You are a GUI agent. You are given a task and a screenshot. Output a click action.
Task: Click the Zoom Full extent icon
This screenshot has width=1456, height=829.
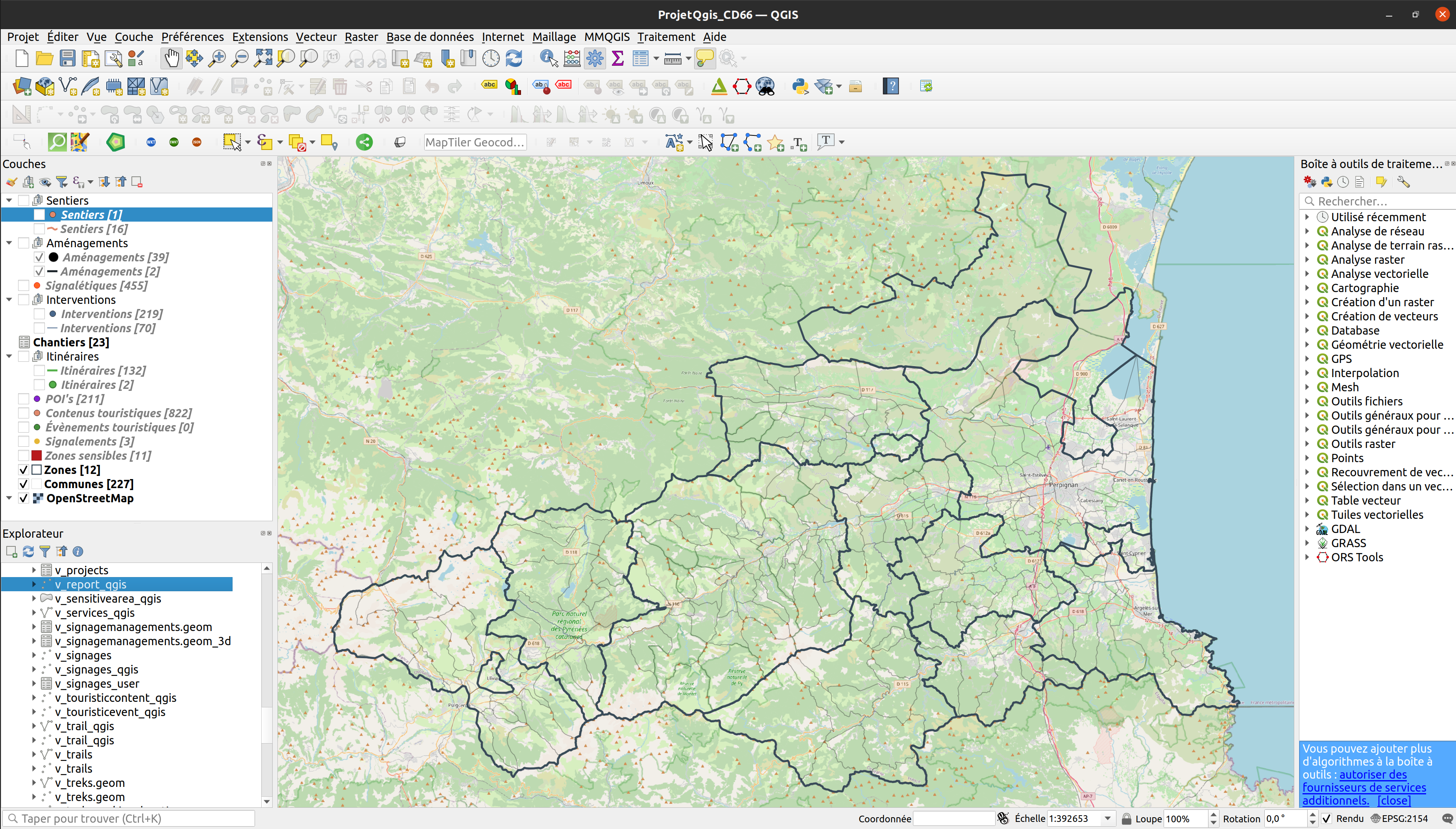pyautogui.click(x=263, y=58)
